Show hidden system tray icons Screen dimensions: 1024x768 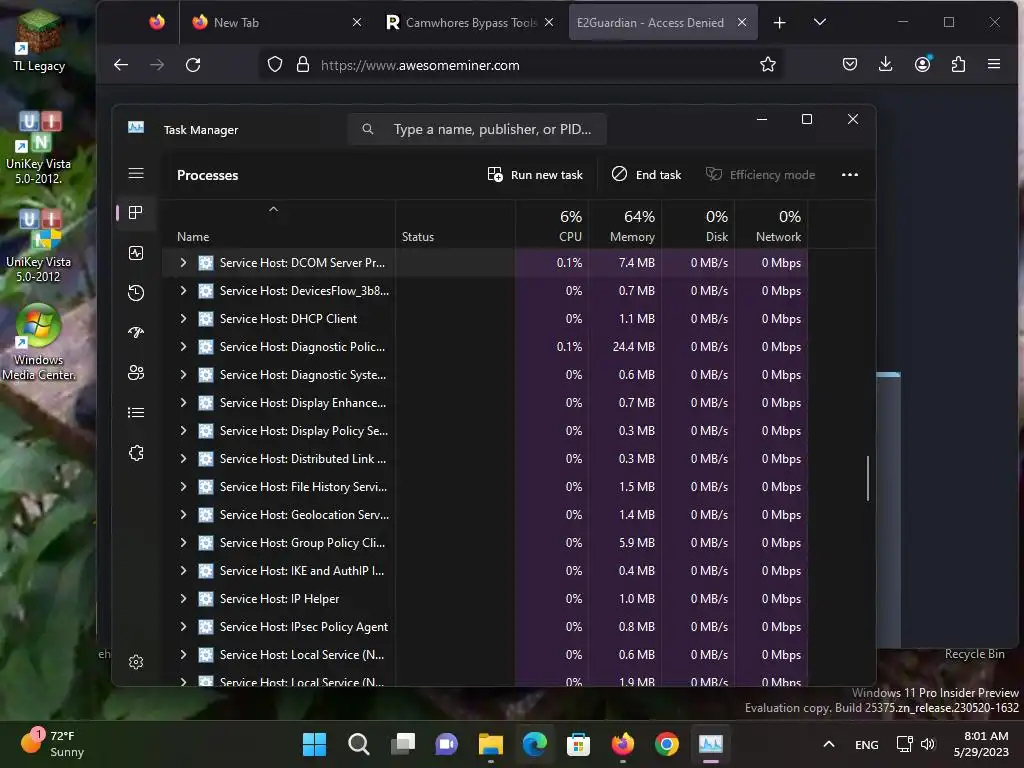(x=829, y=744)
